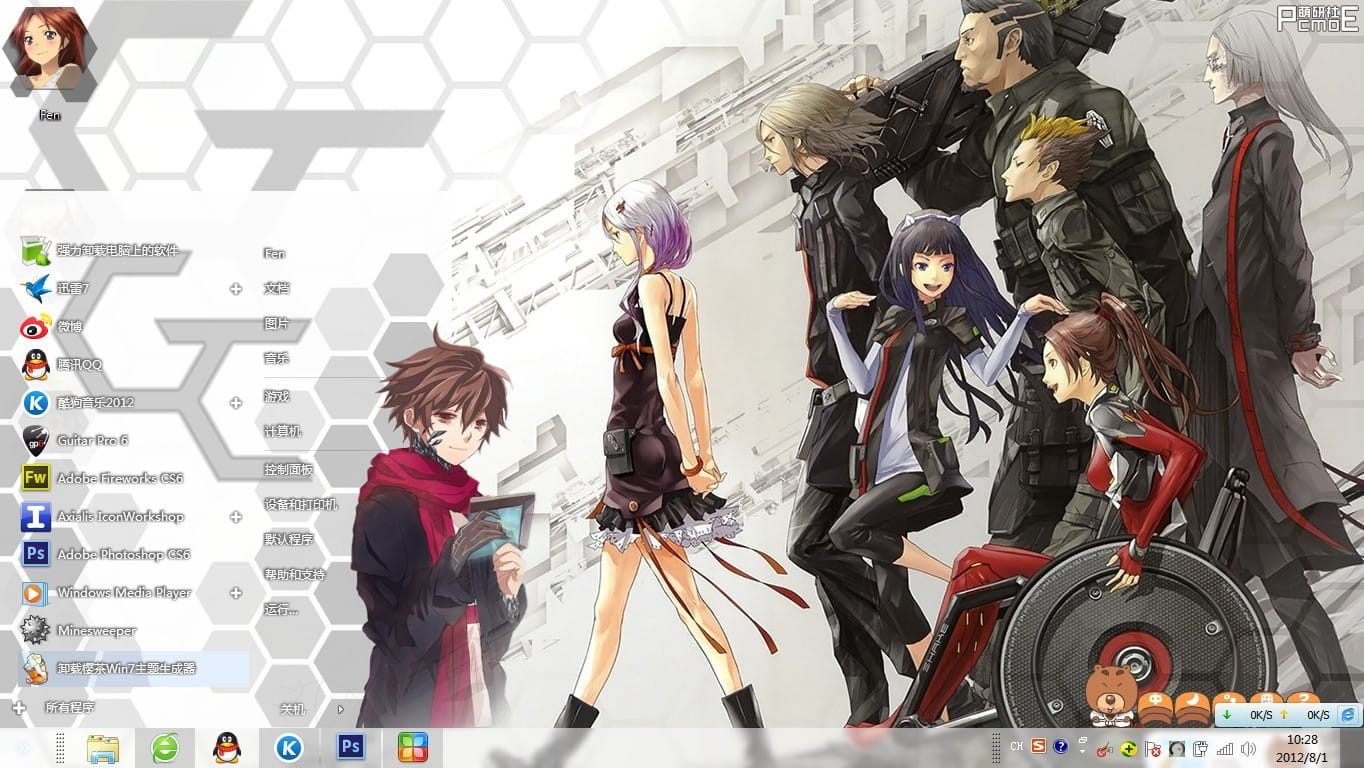This screenshot has width=1364, height=768.
Task: Start Guitar Pro 6 from the program list
Action: (92, 440)
